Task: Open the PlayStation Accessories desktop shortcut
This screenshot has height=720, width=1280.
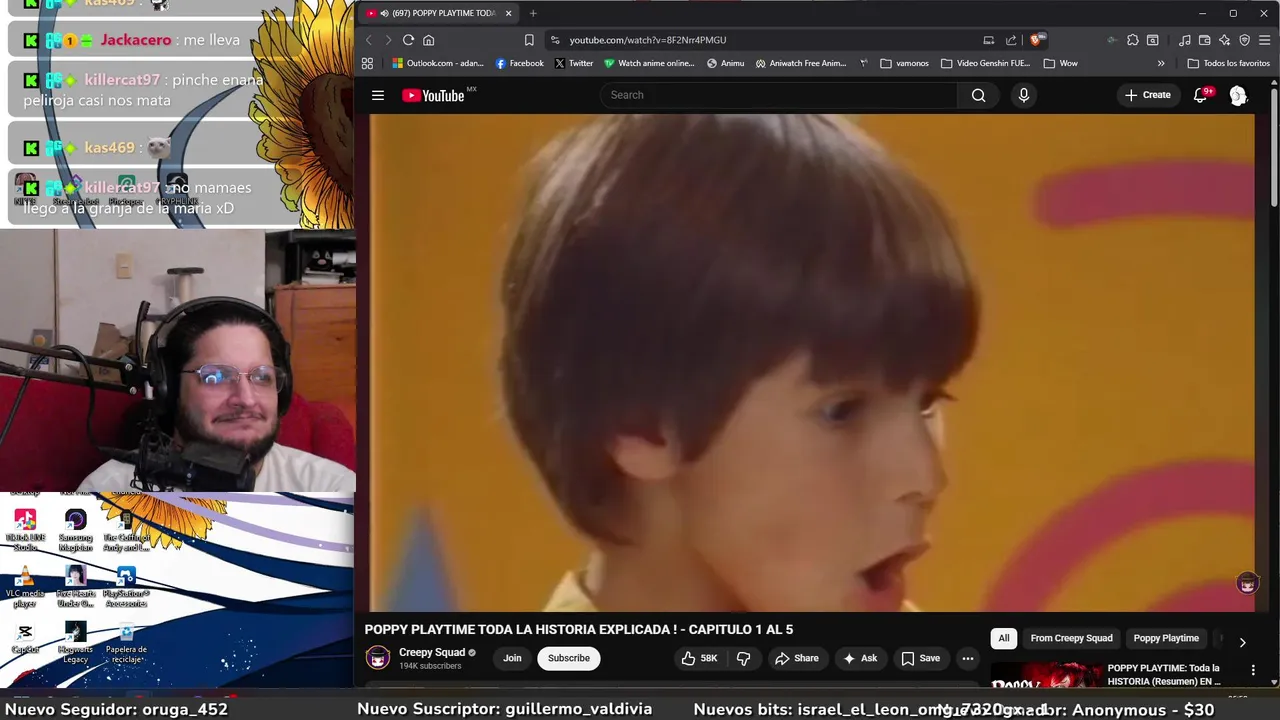Action: point(126,587)
